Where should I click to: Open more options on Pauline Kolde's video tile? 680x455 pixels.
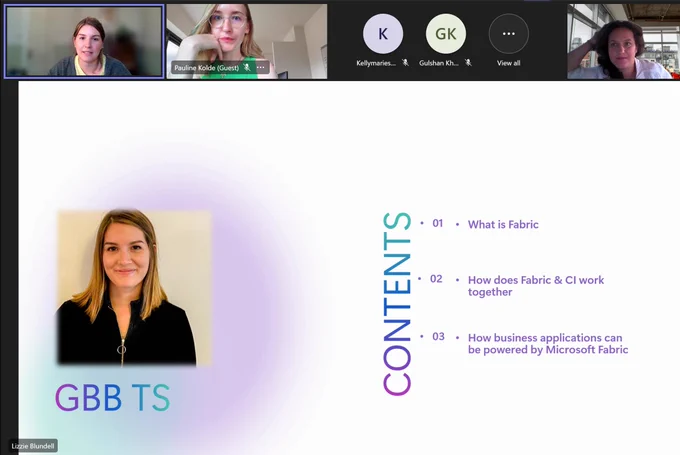tap(261, 67)
